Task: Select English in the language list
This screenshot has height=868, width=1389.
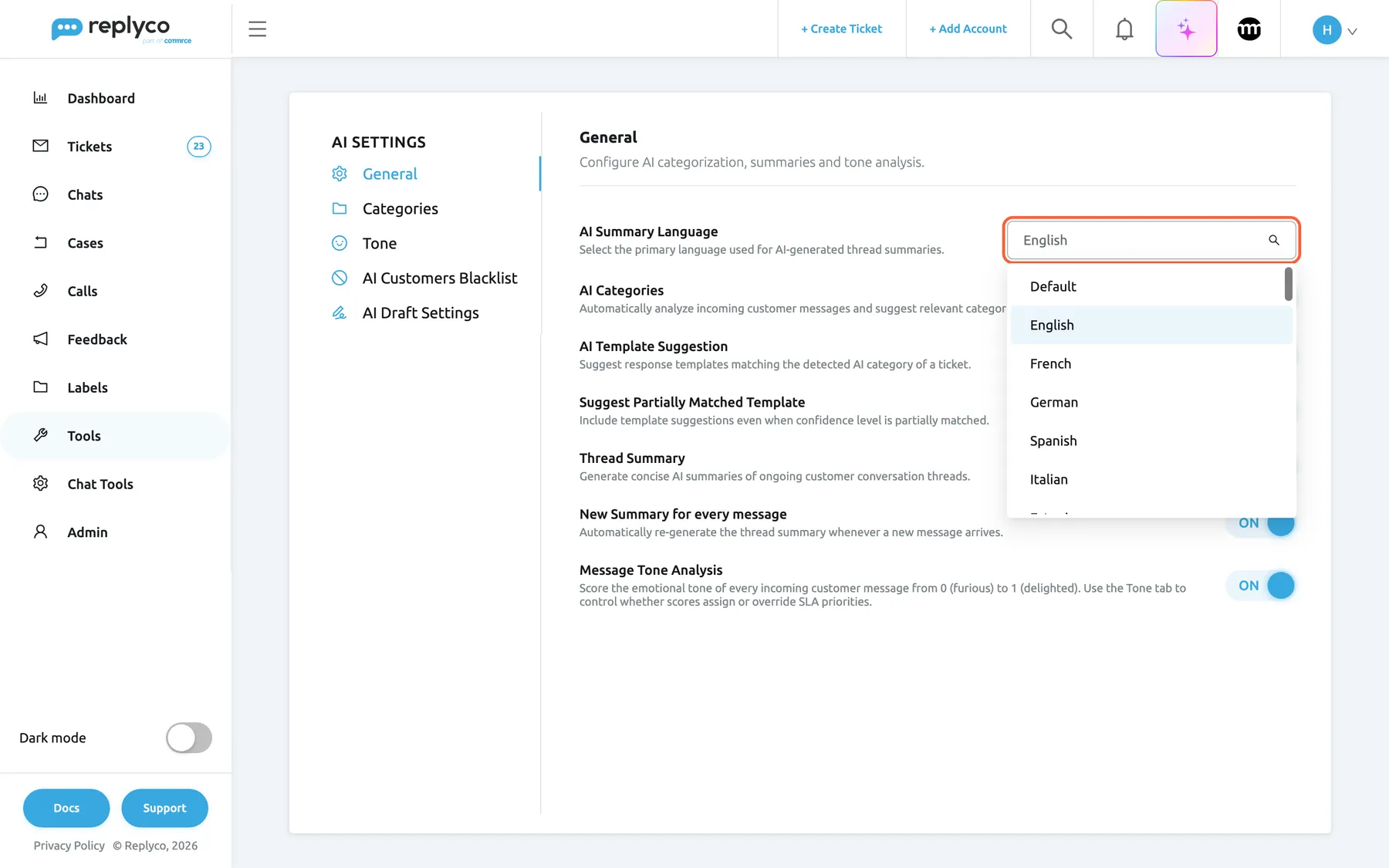Action: click(x=1151, y=325)
